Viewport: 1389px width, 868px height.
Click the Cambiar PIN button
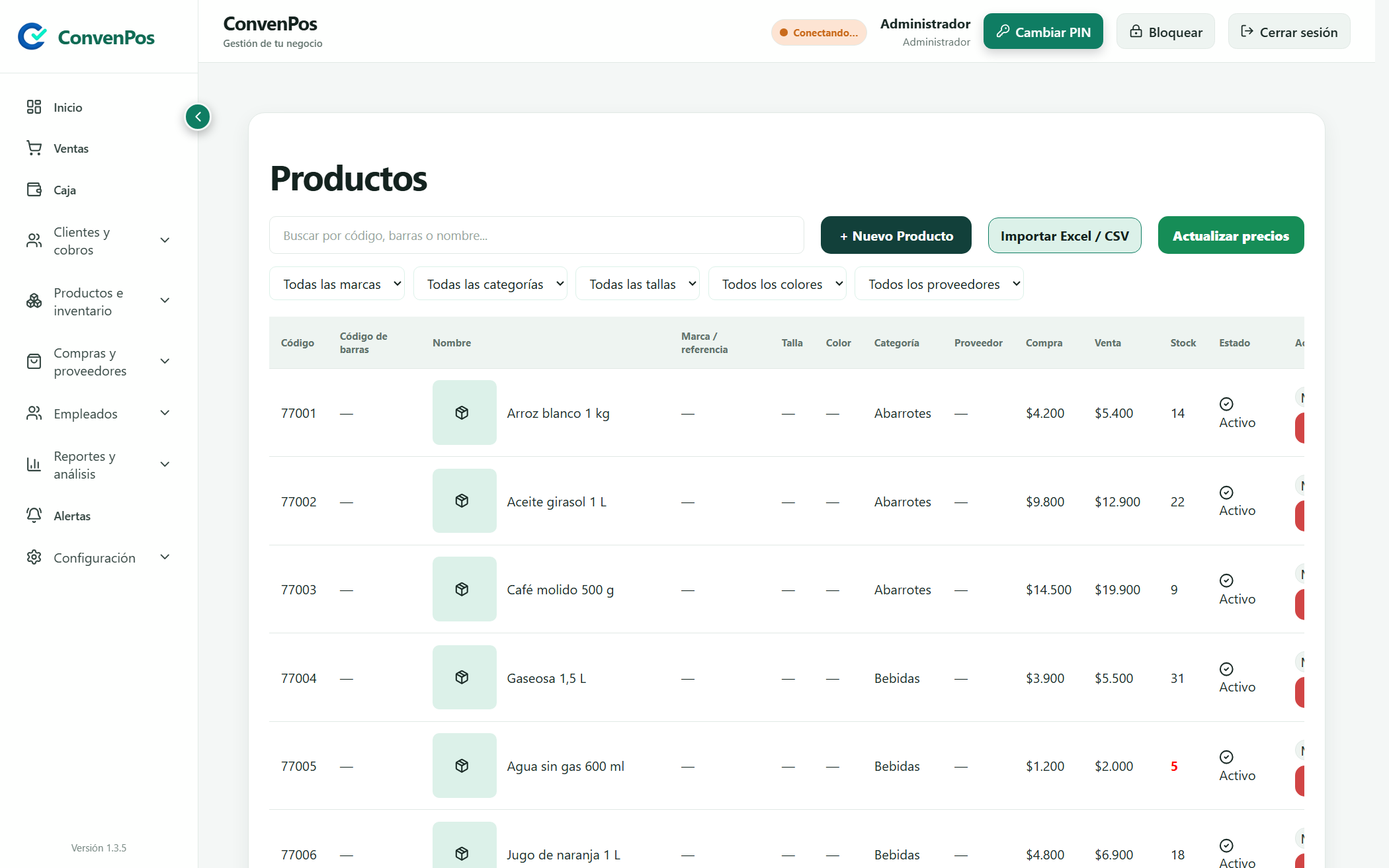tap(1043, 31)
